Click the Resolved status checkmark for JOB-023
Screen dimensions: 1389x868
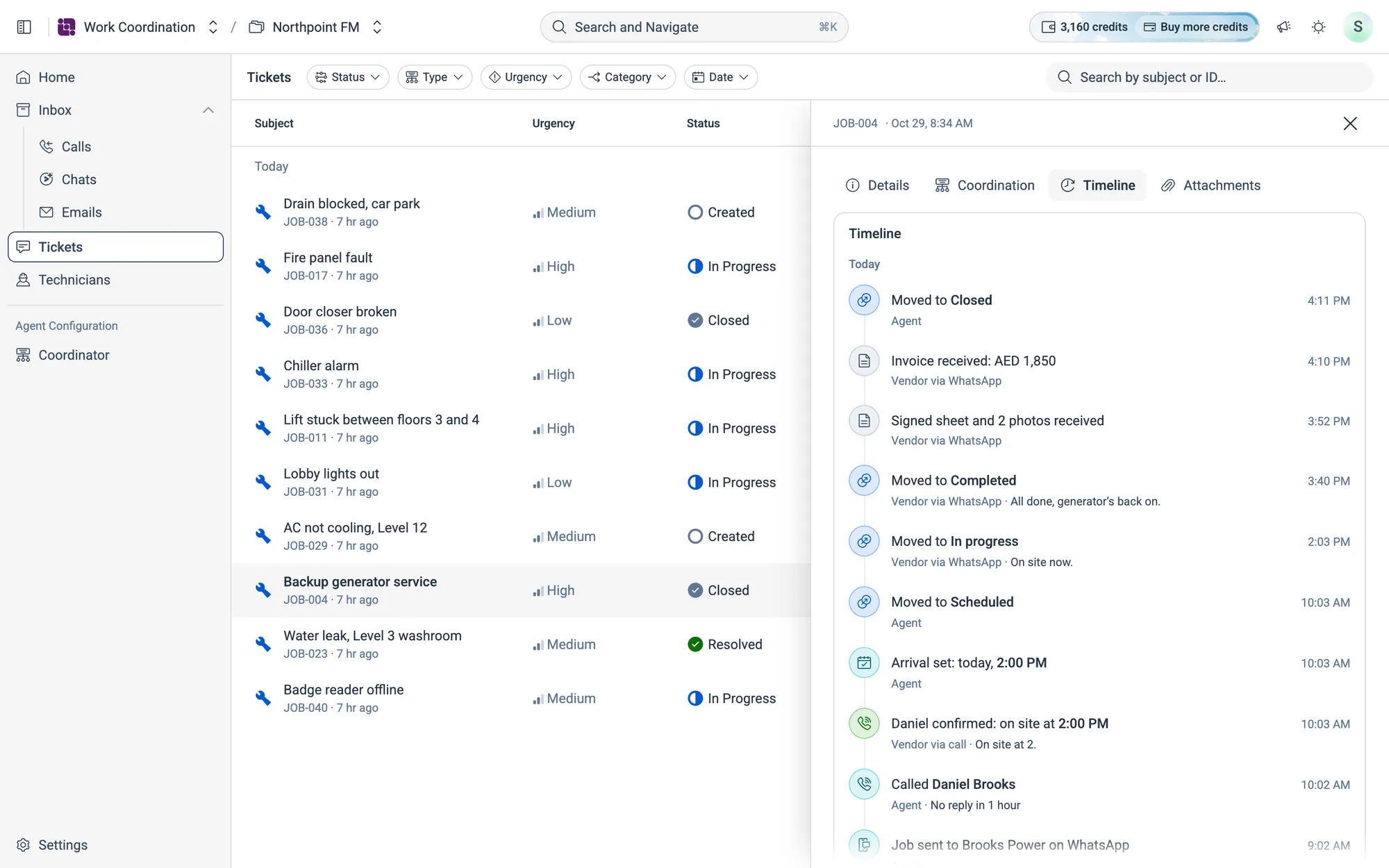[695, 644]
